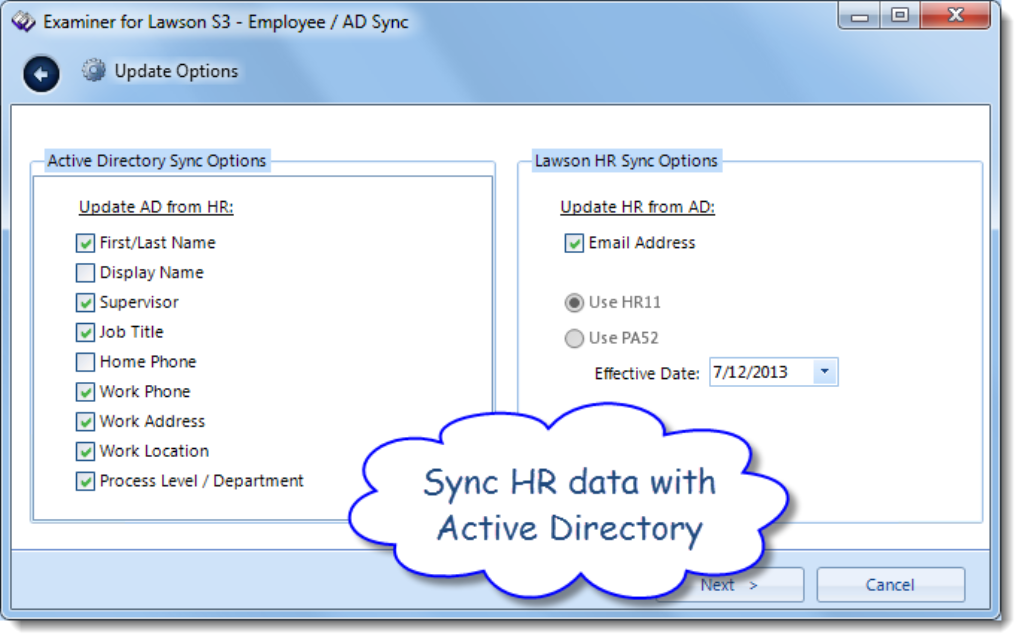Select the Use HR11 radio button

pyautogui.click(x=574, y=302)
